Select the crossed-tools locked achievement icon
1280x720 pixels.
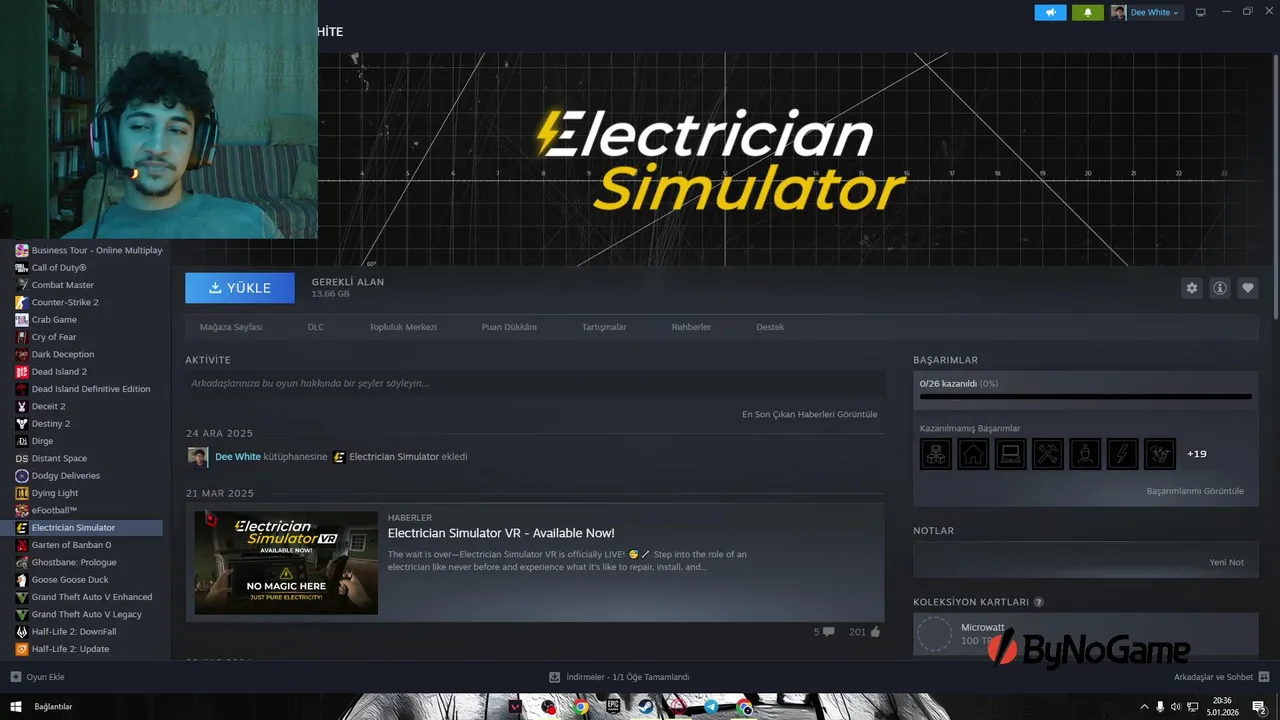point(1048,454)
